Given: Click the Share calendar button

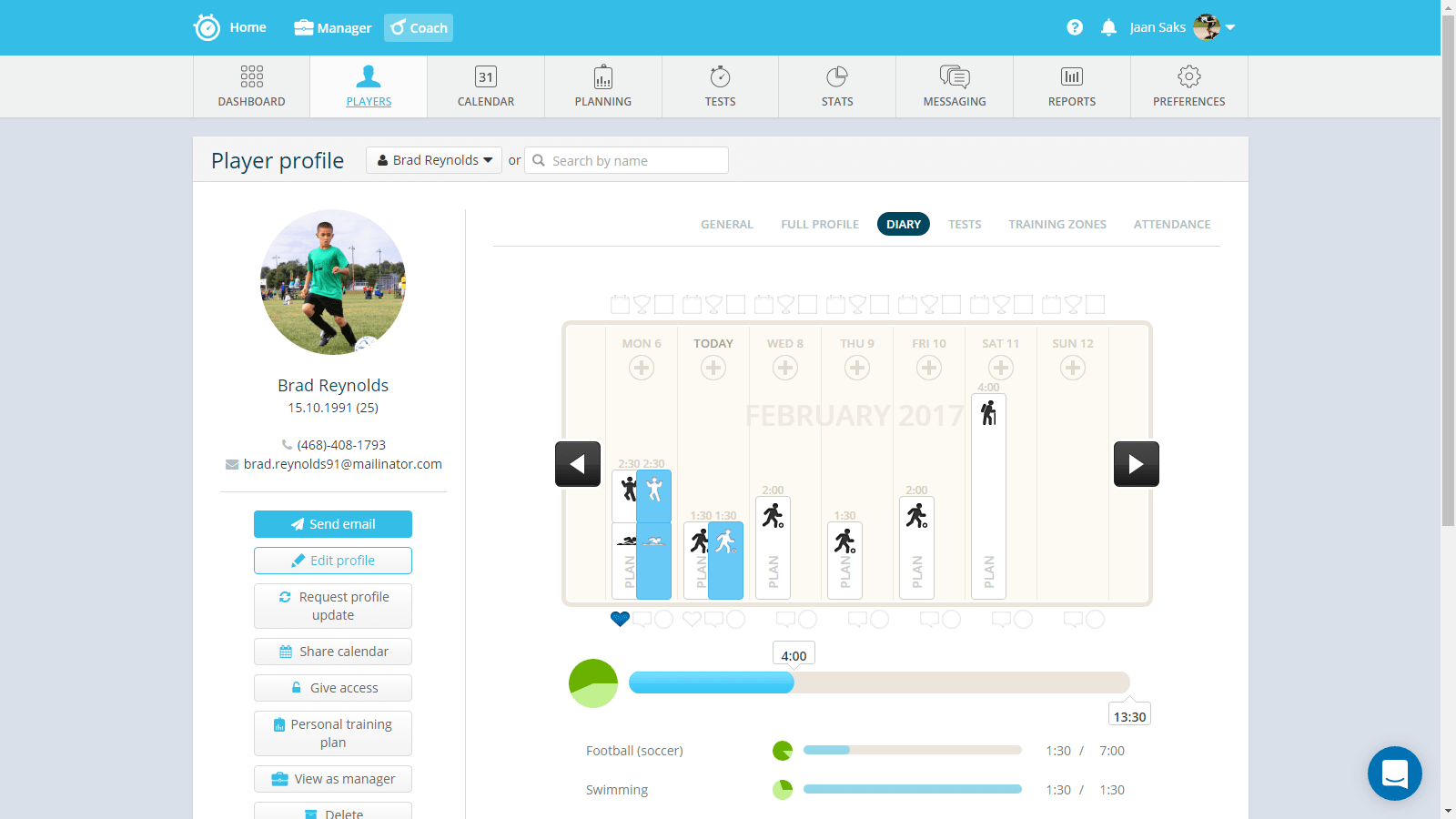Looking at the screenshot, I should click(x=333, y=652).
